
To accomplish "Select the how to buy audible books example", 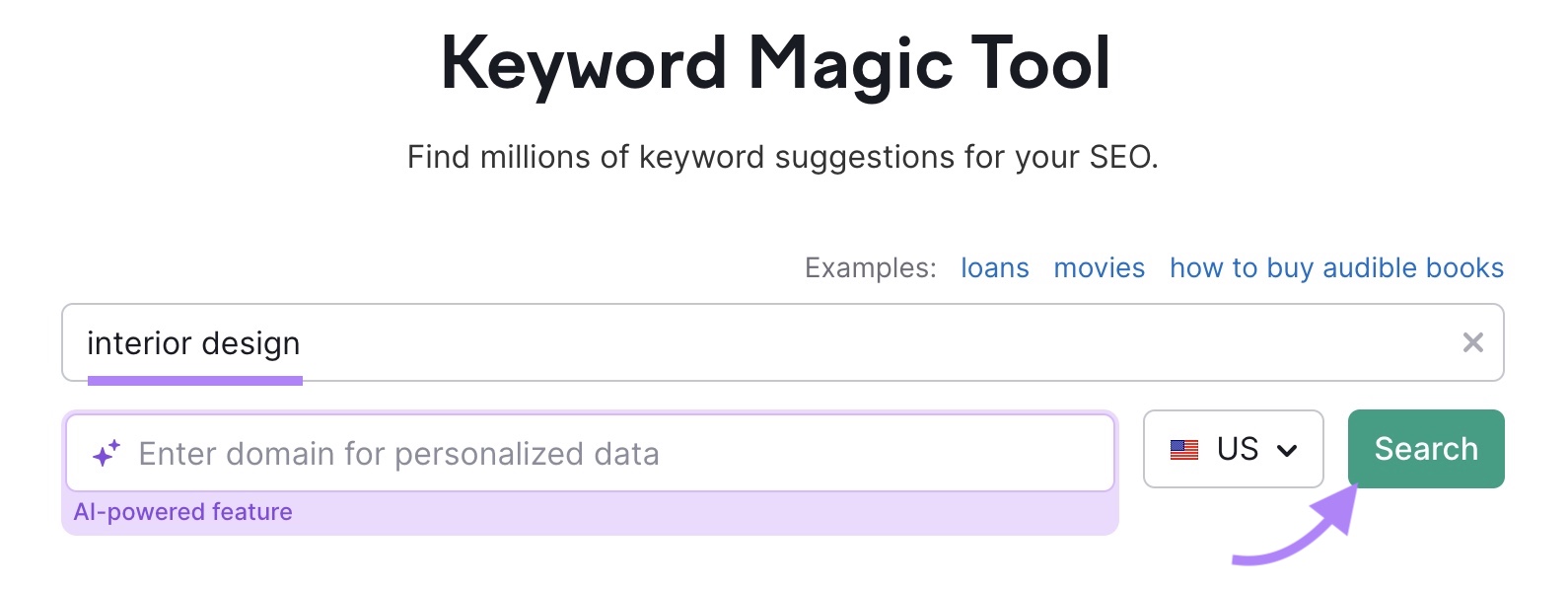I will [1335, 267].
